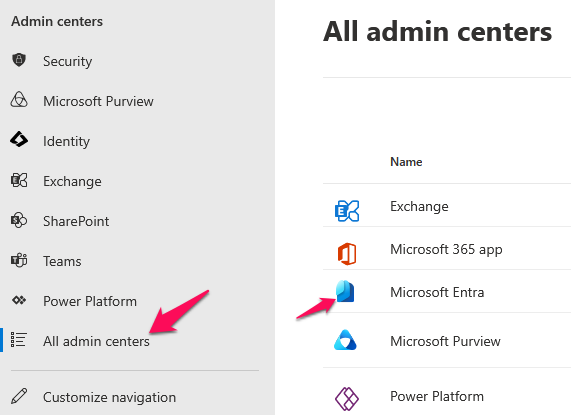Click the Exchange icon in sidebar
The width and height of the screenshot is (571, 415).
pyautogui.click(x=19, y=180)
